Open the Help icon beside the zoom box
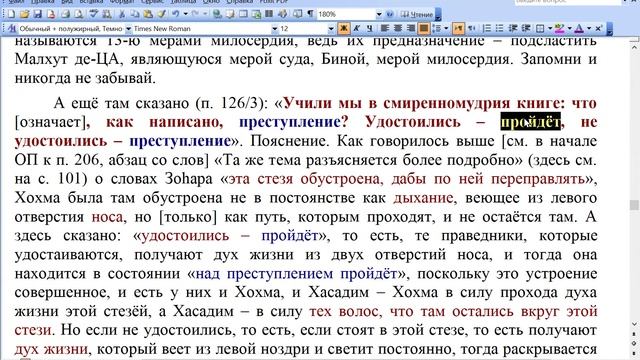This screenshot has width=640, height=360. pos(390,14)
